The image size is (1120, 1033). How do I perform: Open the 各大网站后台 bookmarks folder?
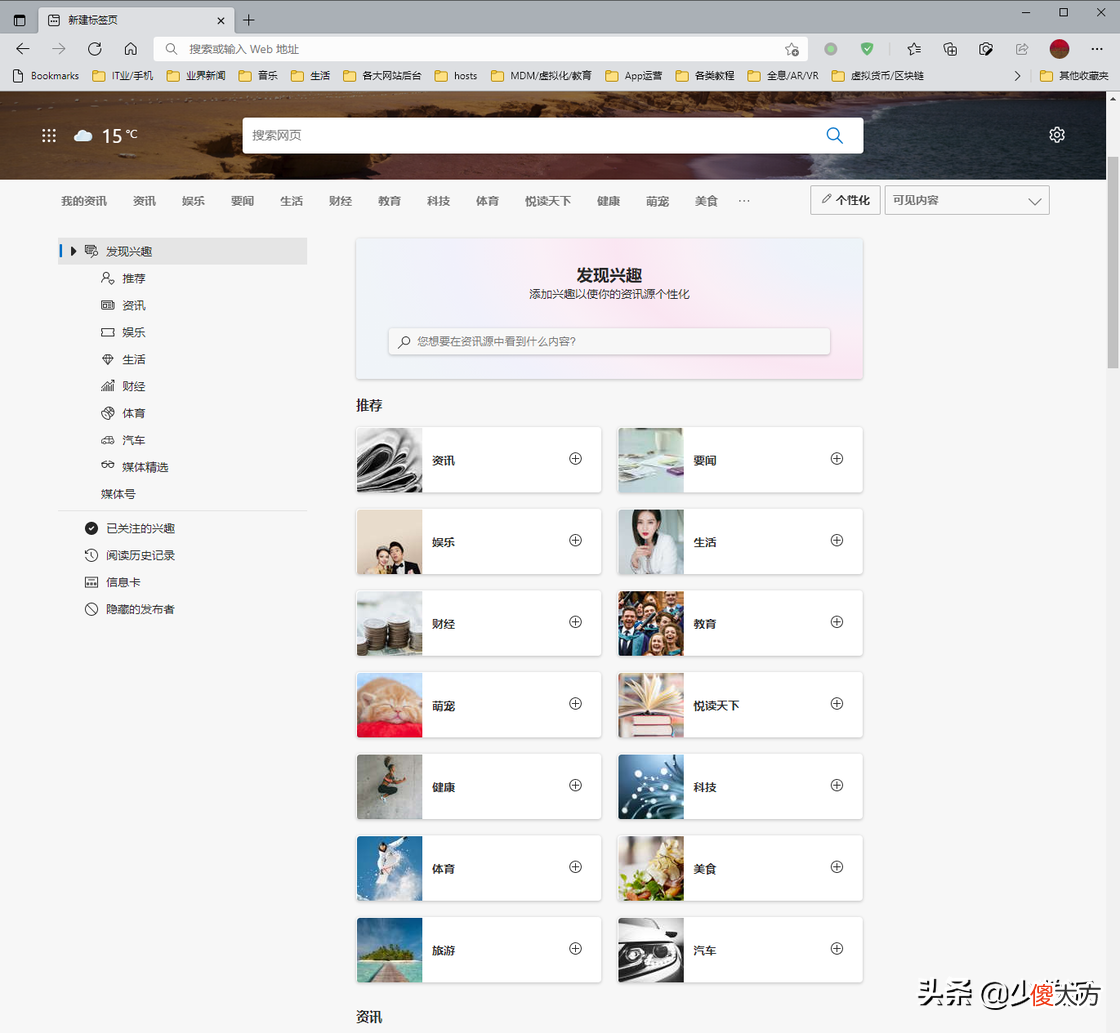pos(381,76)
